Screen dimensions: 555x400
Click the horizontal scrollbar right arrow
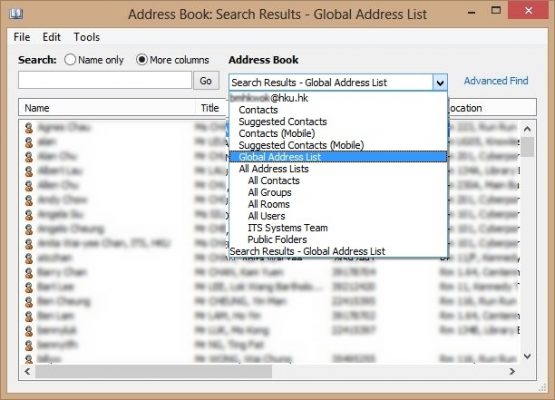(x=512, y=371)
